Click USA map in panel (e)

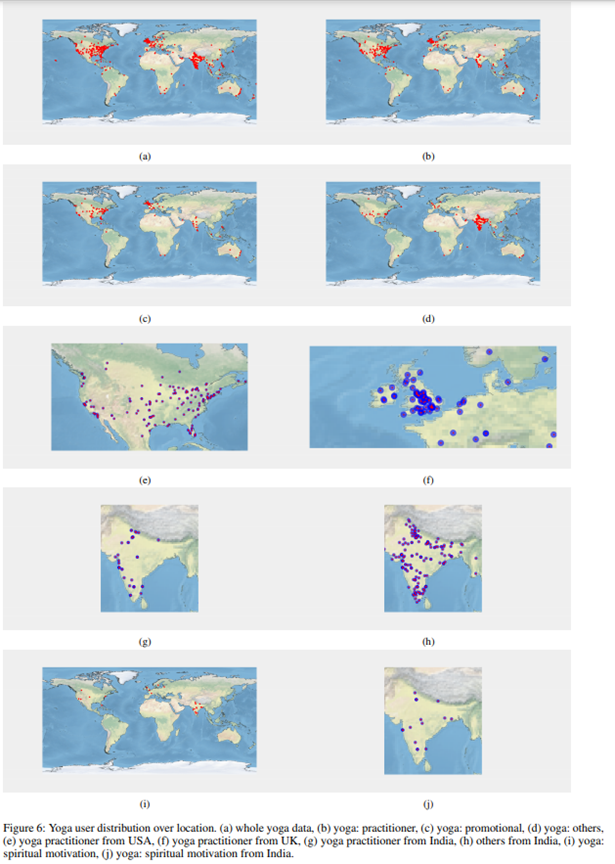click(149, 397)
